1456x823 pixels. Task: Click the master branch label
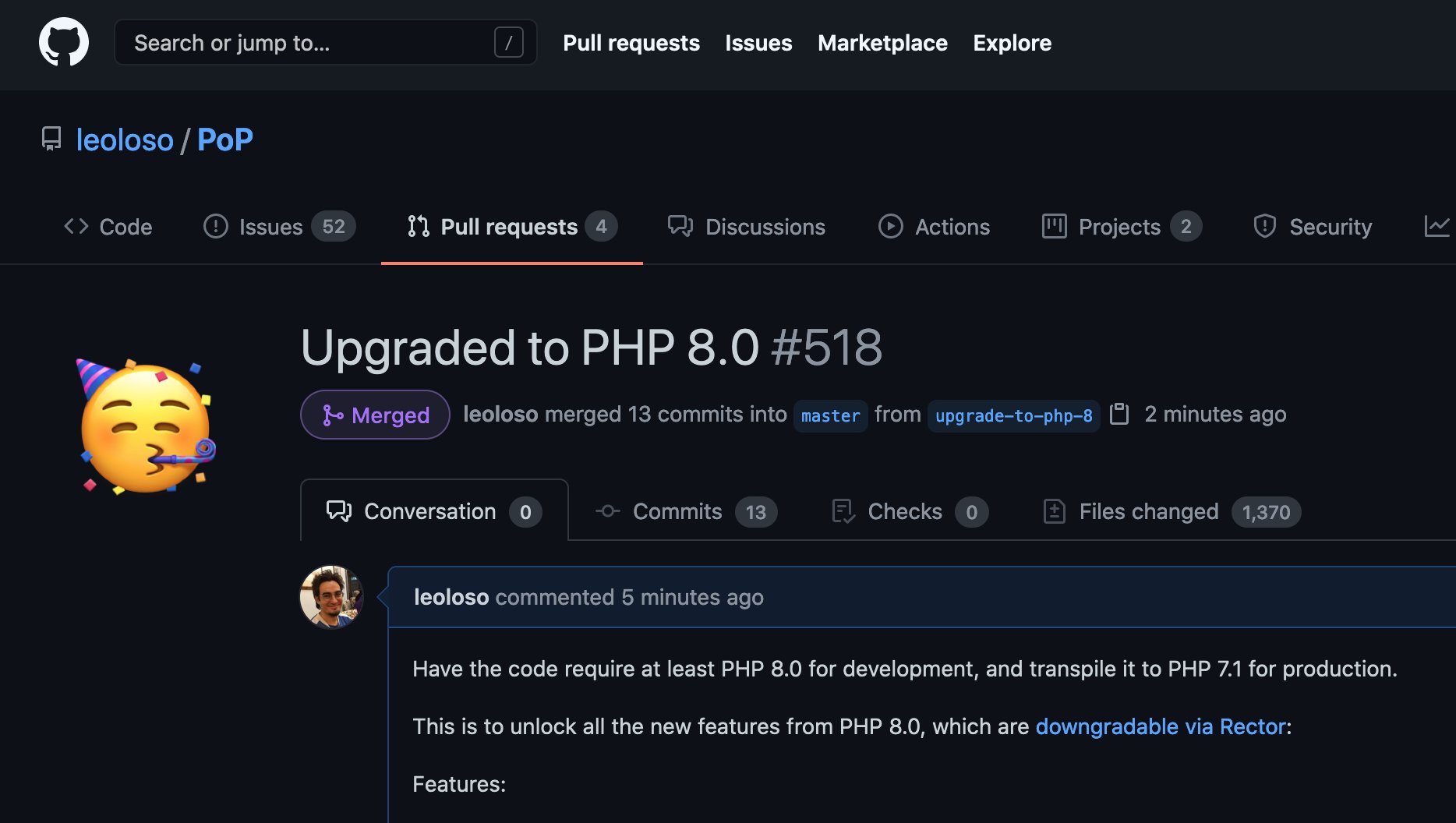tap(830, 415)
